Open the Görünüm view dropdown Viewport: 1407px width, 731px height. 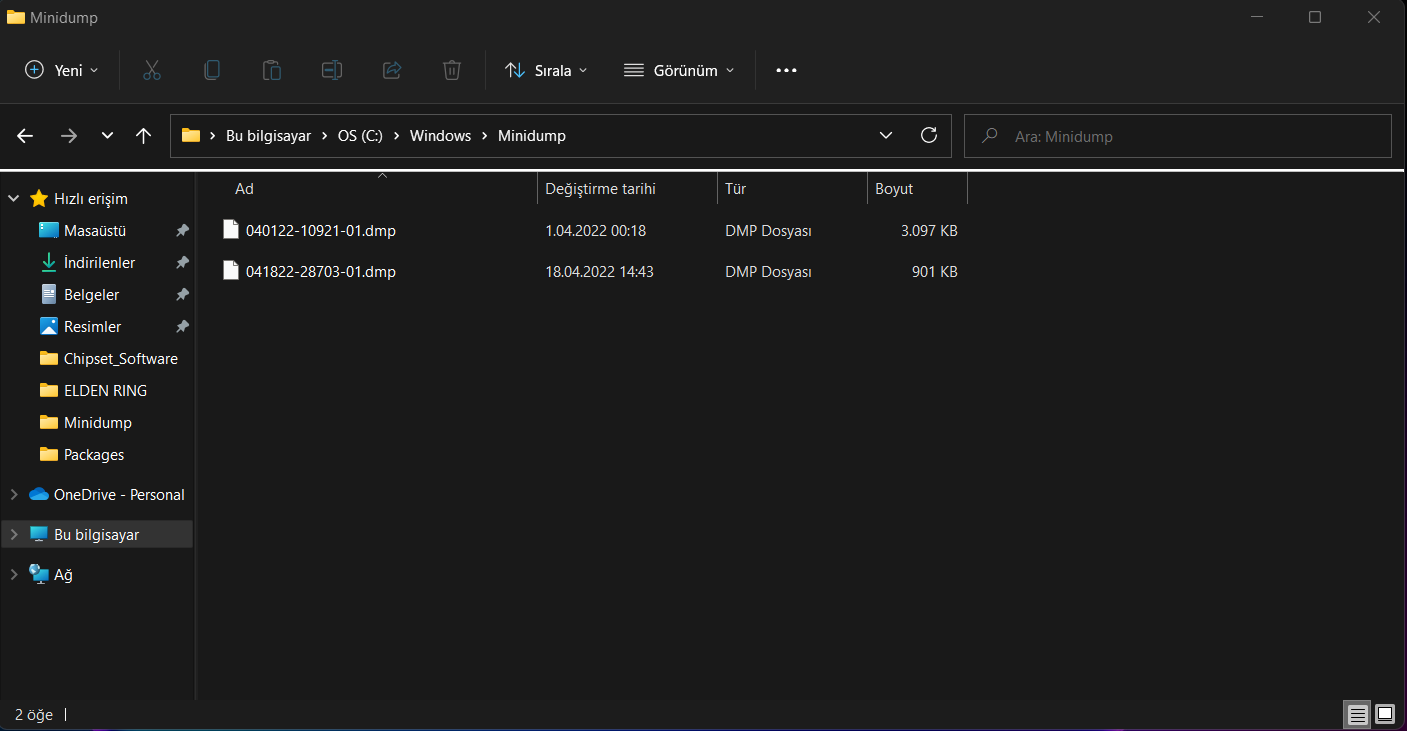pos(679,70)
